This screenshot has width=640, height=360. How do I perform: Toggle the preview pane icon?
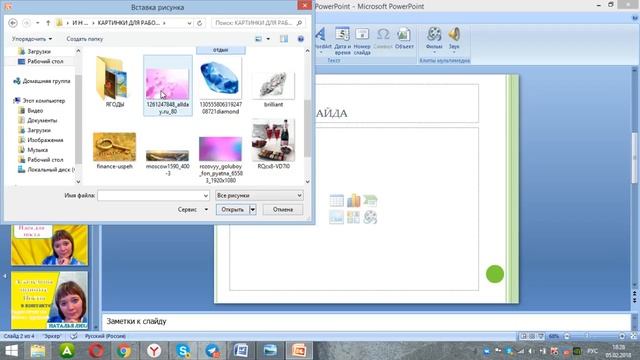284,39
